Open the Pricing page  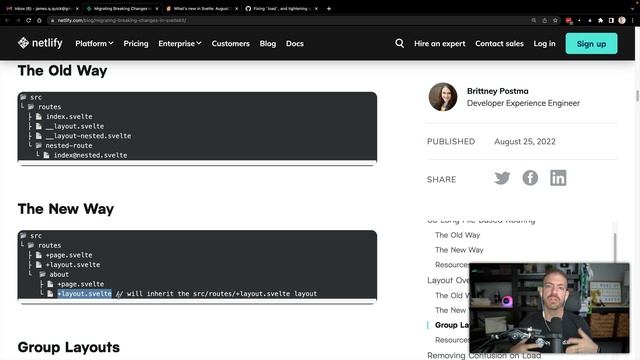tap(136, 43)
